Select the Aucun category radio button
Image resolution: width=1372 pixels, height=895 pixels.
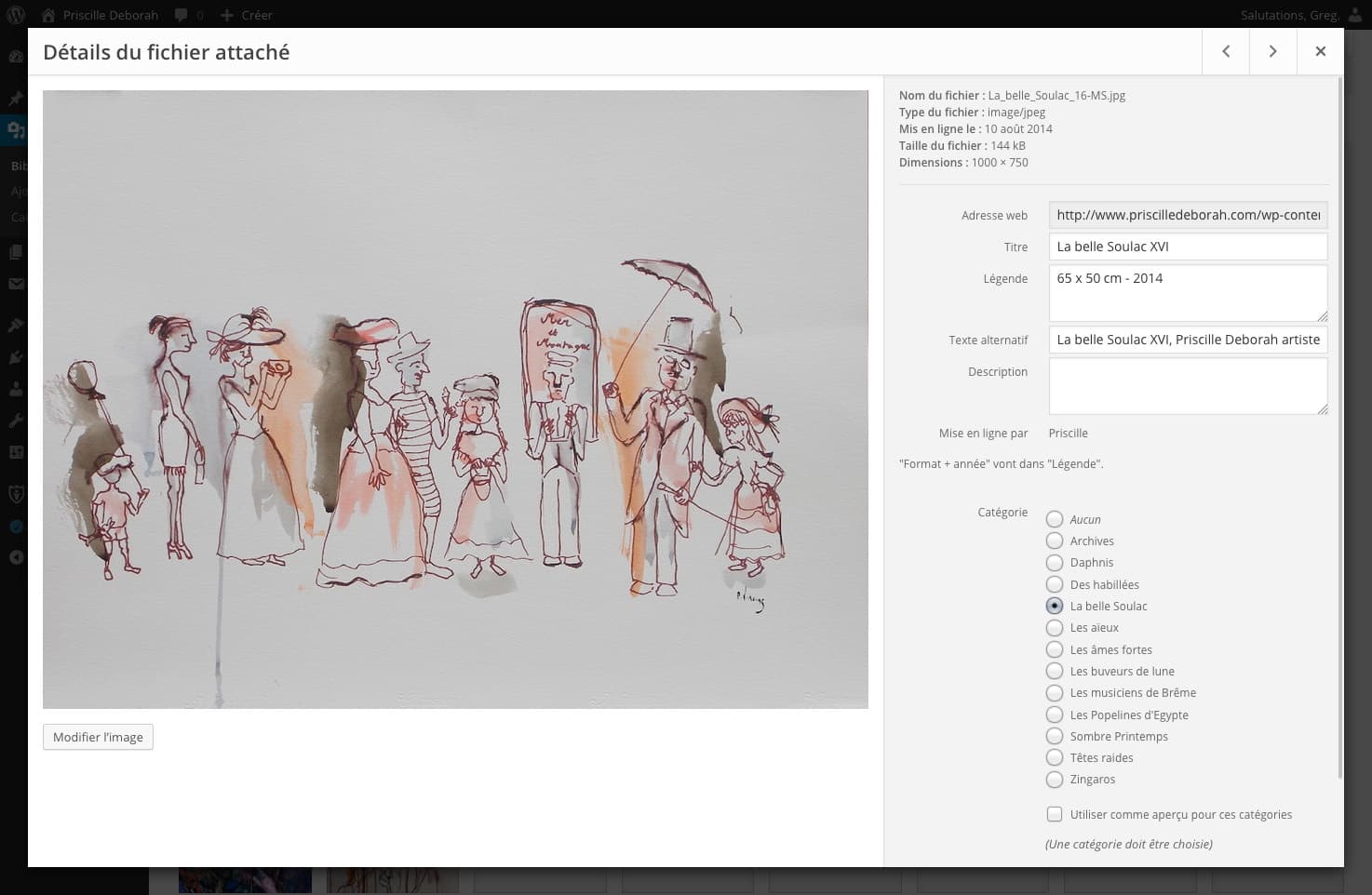coord(1055,519)
